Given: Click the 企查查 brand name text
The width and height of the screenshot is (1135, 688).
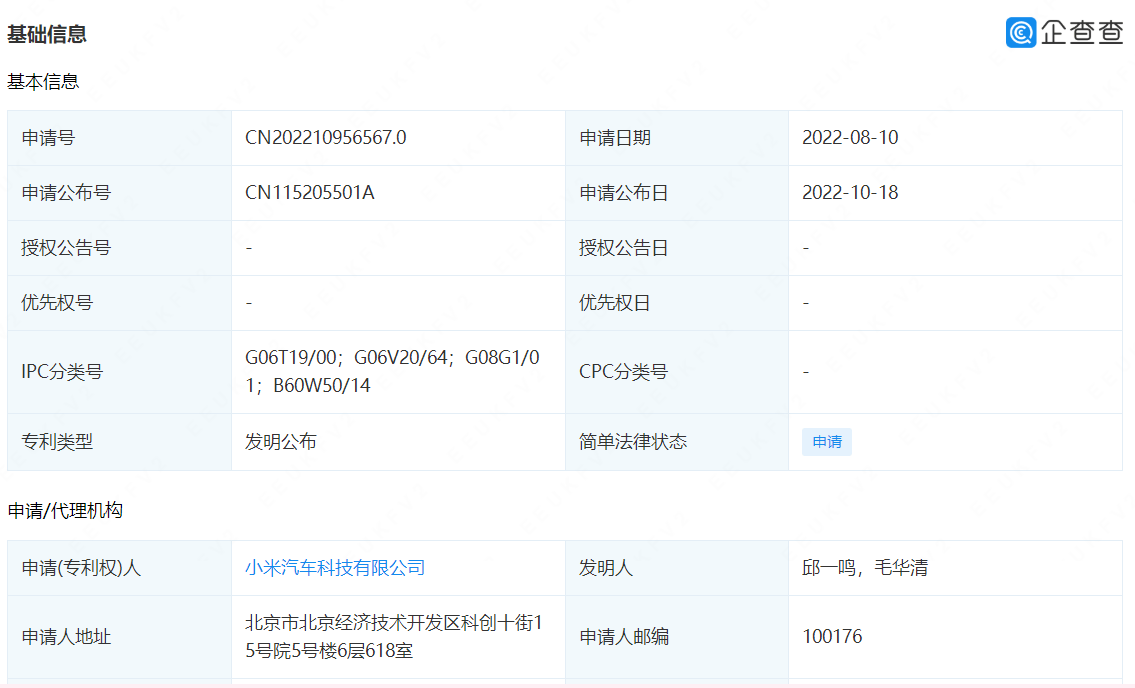Looking at the screenshot, I should pos(1083,33).
